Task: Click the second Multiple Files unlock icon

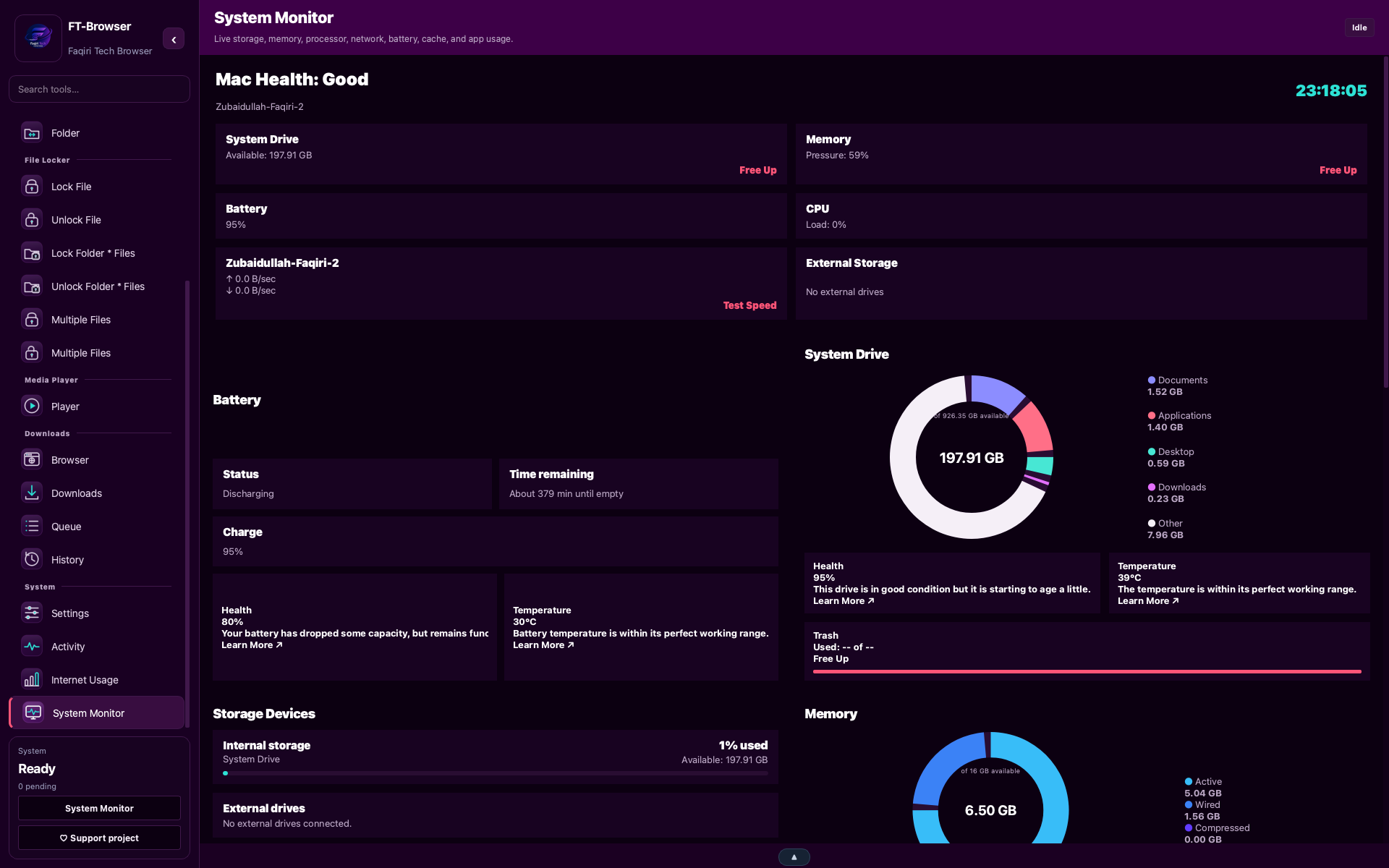Action: tap(32, 353)
